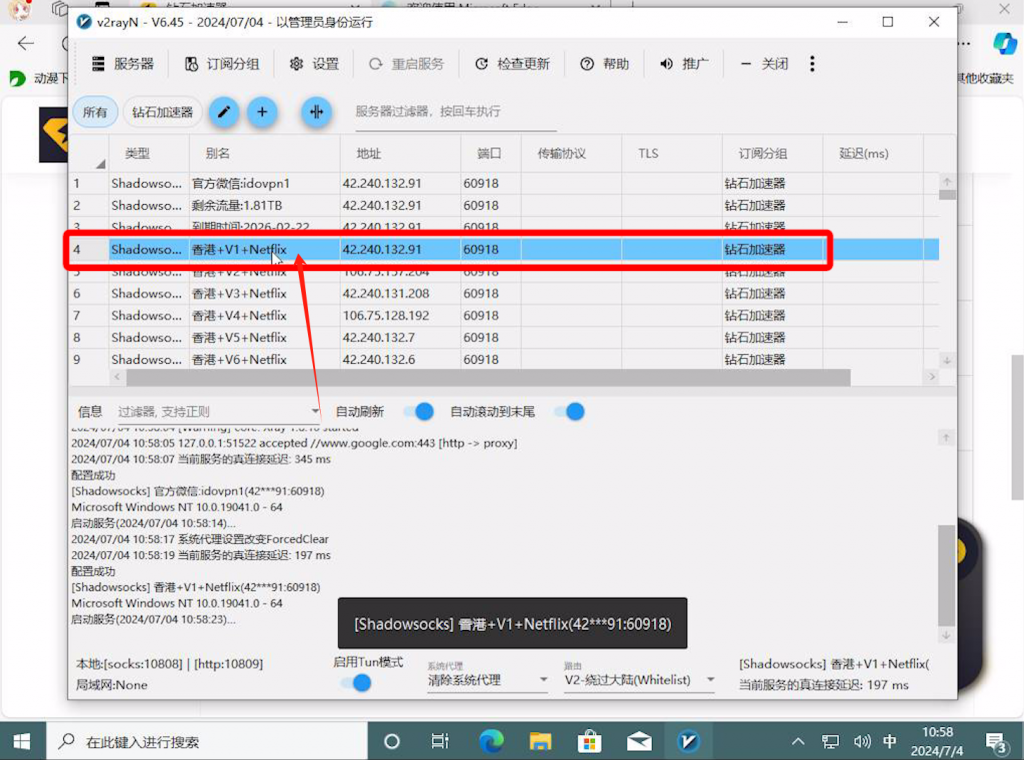Click the v2rayN taskbar icon
This screenshot has height=760, width=1024.
click(688, 741)
